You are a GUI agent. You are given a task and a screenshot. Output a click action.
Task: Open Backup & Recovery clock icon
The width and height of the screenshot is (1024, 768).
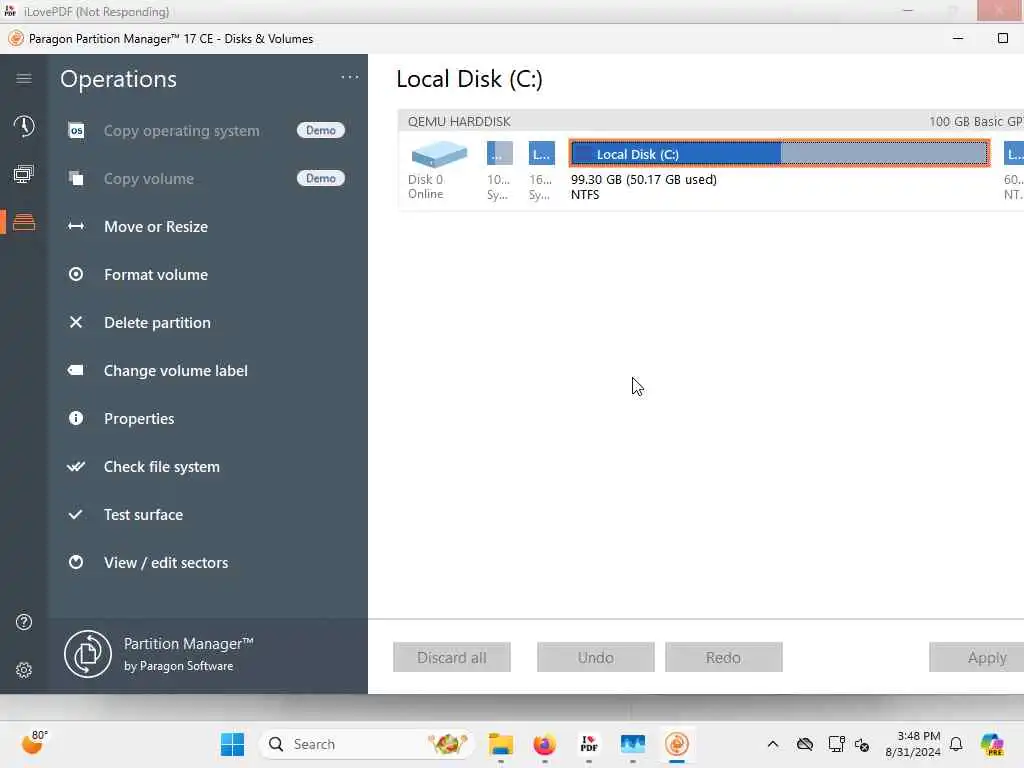(24, 126)
